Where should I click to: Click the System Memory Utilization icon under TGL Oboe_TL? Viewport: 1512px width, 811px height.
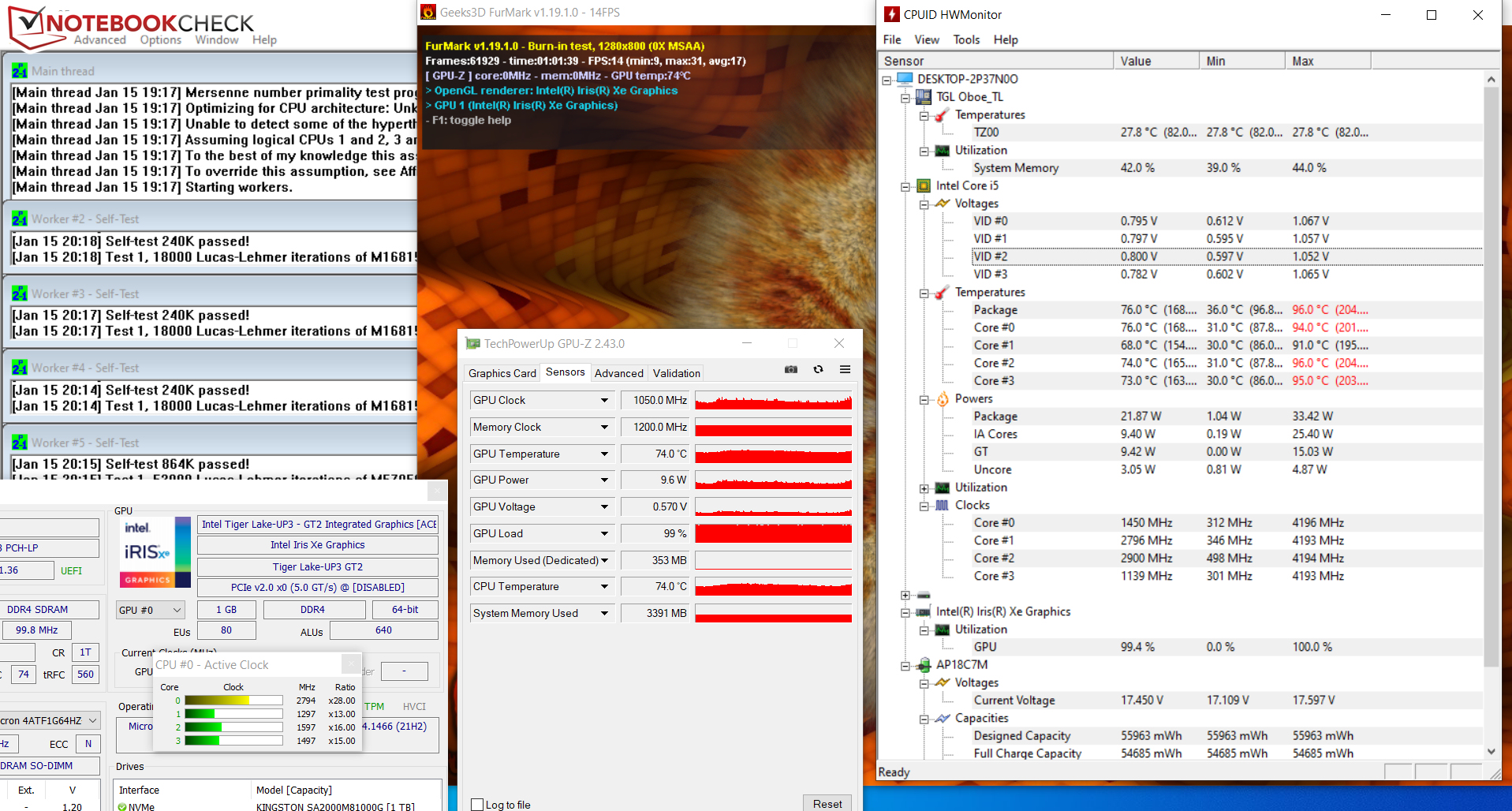(x=943, y=150)
